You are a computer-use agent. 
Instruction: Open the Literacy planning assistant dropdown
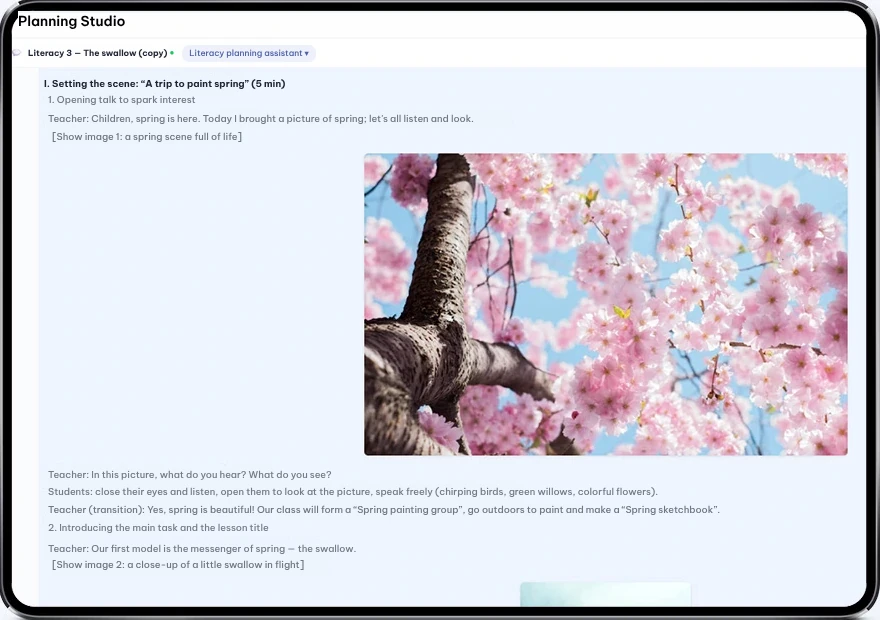pyautogui.click(x=249, y=53)
